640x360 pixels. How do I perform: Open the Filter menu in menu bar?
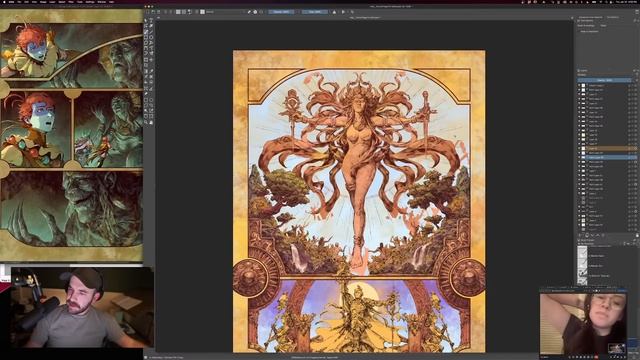[x=71, y=2]
